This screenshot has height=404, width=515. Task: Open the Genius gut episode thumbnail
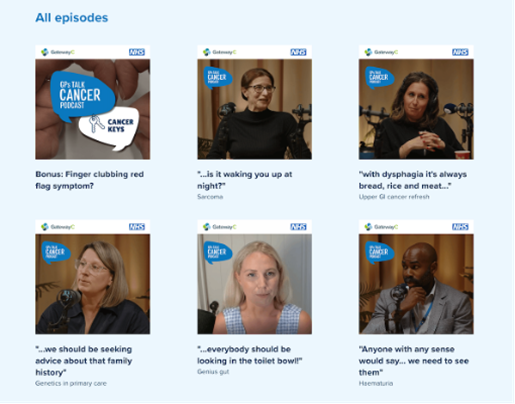click(254, 277)
